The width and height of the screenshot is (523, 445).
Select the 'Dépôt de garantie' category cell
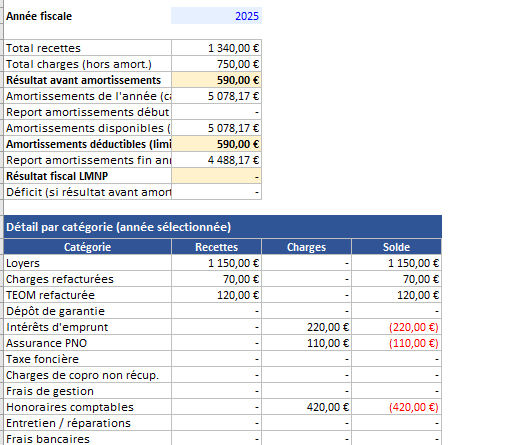pyautogui.click(x=88, y=311)
